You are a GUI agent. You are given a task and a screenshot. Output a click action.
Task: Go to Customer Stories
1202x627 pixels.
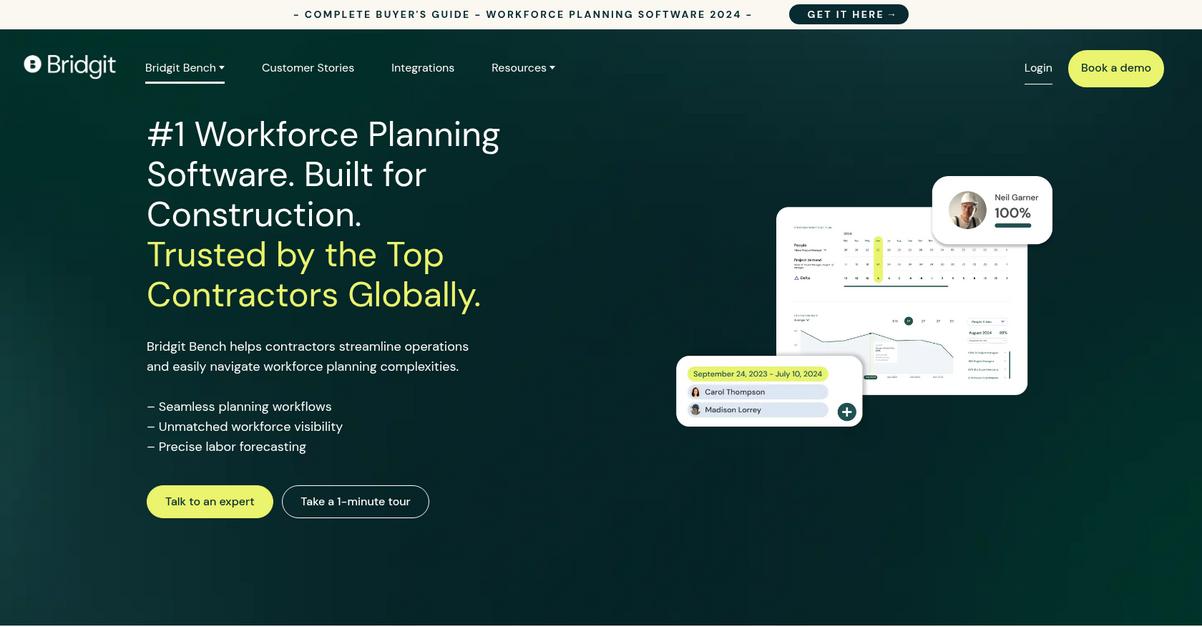(308, 68)
